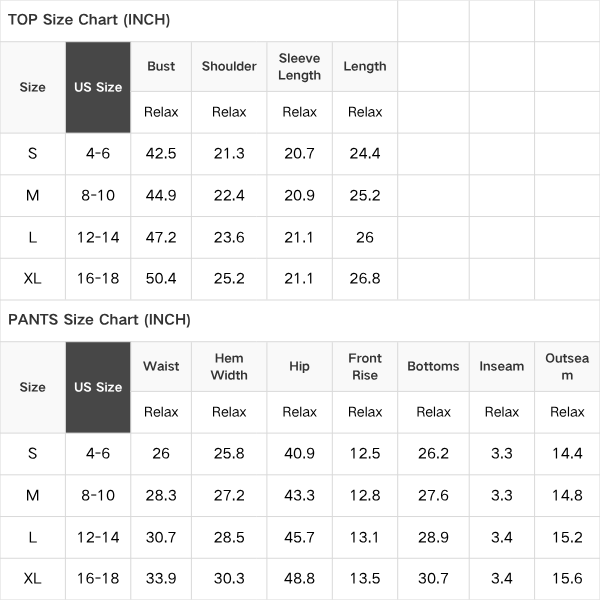600x600 pixels.
Task: Select the Hem Width column header
Action: (x=229, y=367)
